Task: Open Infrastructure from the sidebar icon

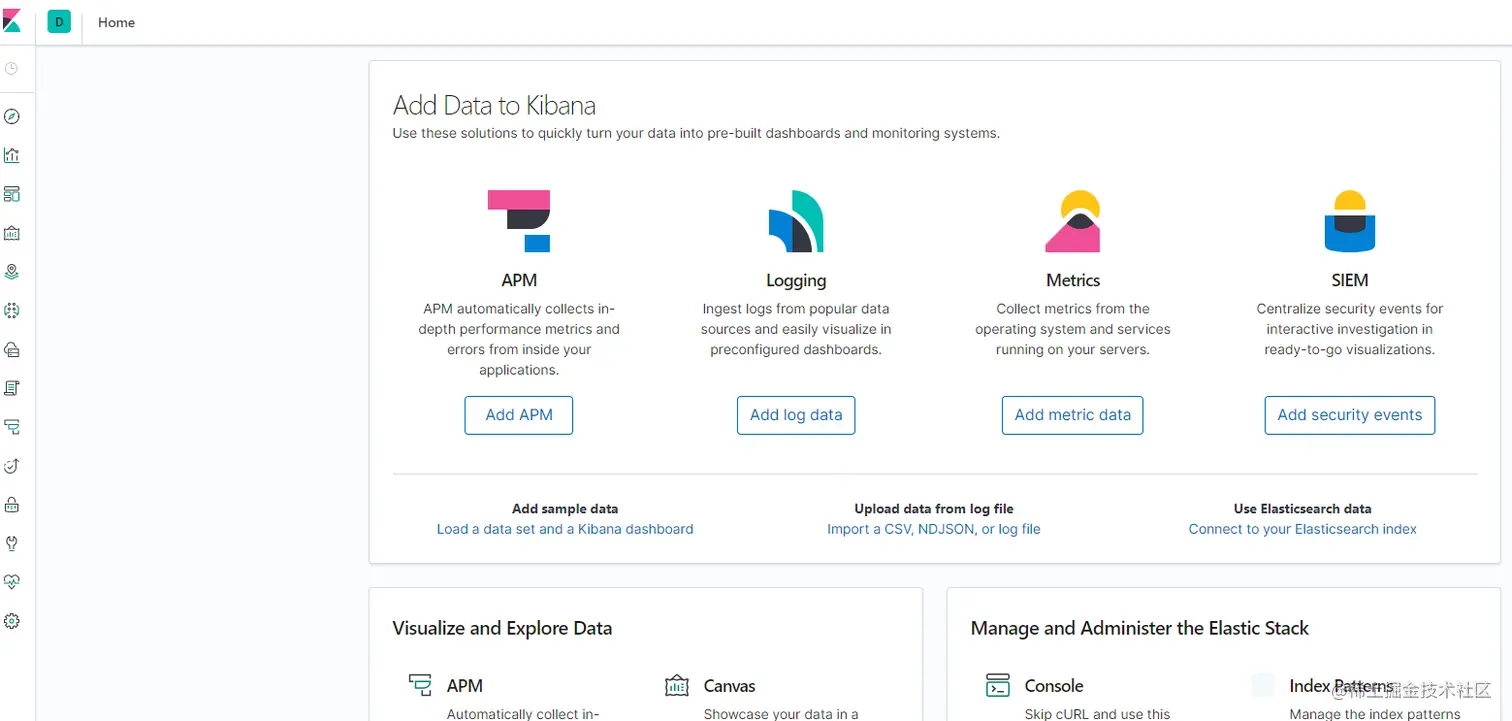Action: (12, 349)
